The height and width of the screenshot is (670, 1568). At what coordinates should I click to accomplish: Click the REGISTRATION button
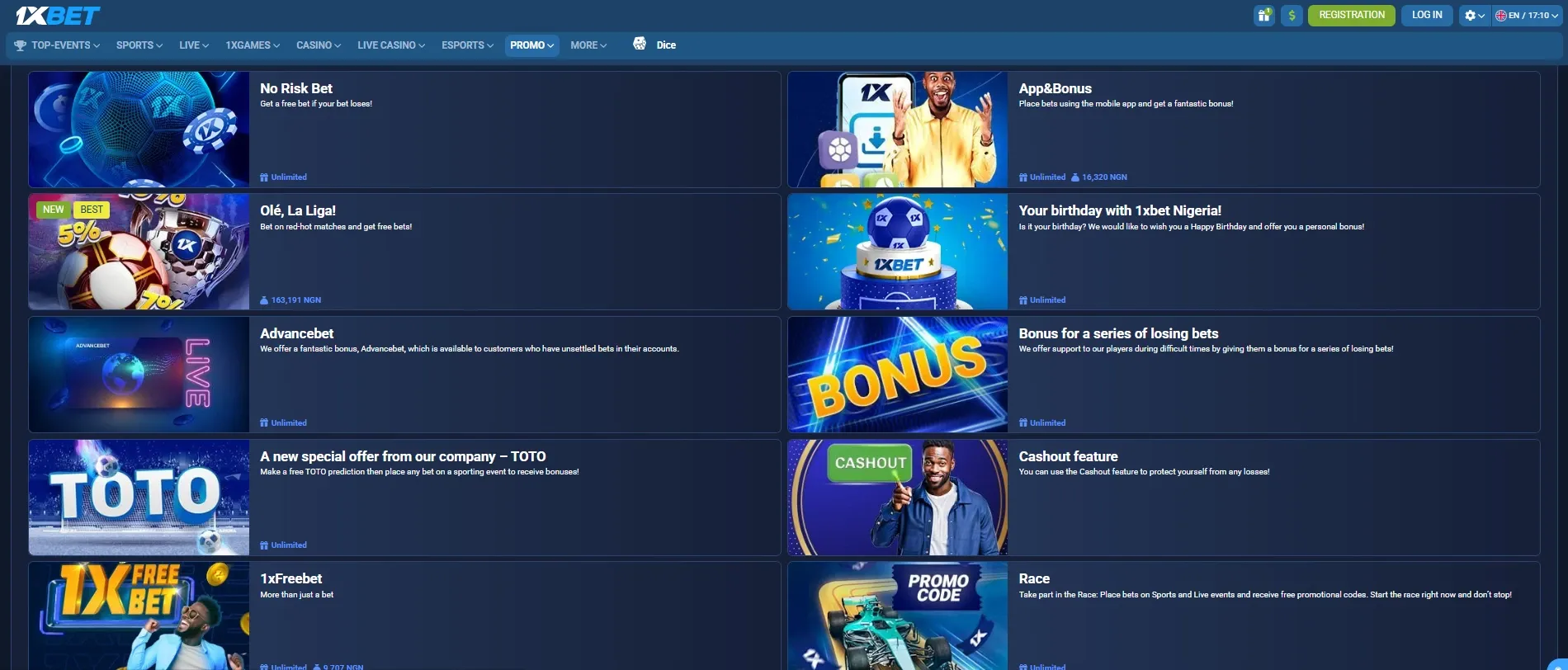coord(1352,16)
